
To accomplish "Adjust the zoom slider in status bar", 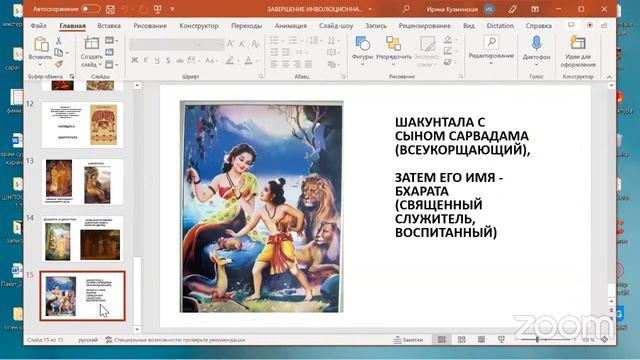I will (x=545, y=340).
